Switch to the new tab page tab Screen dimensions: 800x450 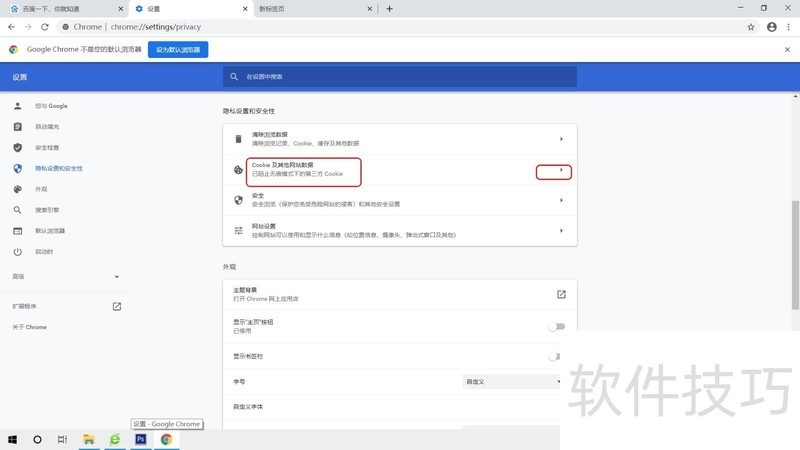click(313, 9)
